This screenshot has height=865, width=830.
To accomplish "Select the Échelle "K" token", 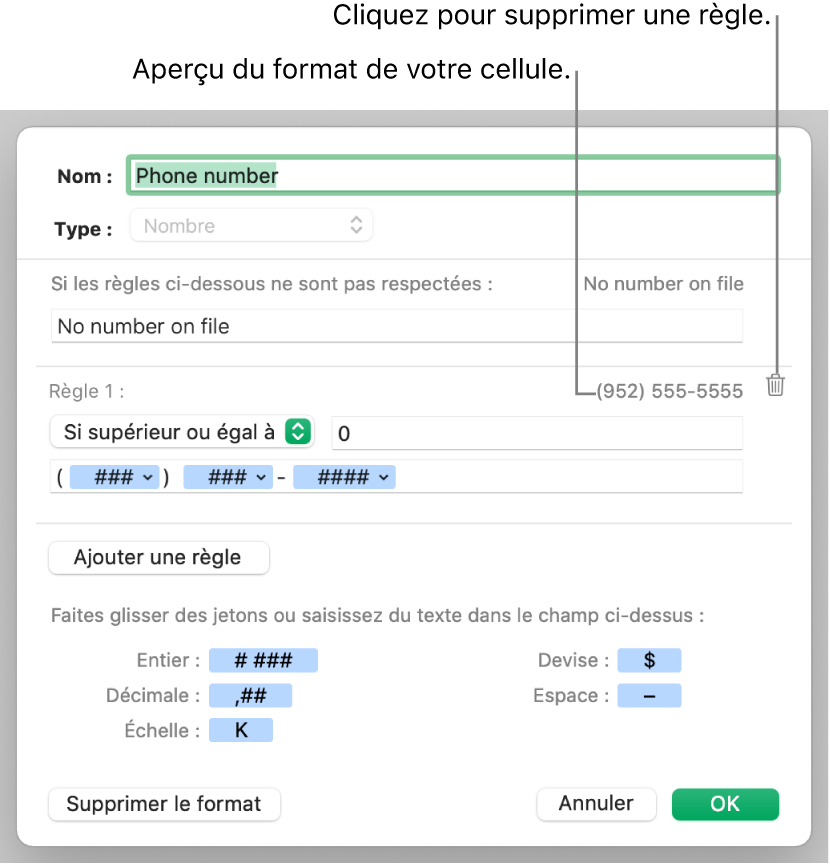I will click(241, 730).
